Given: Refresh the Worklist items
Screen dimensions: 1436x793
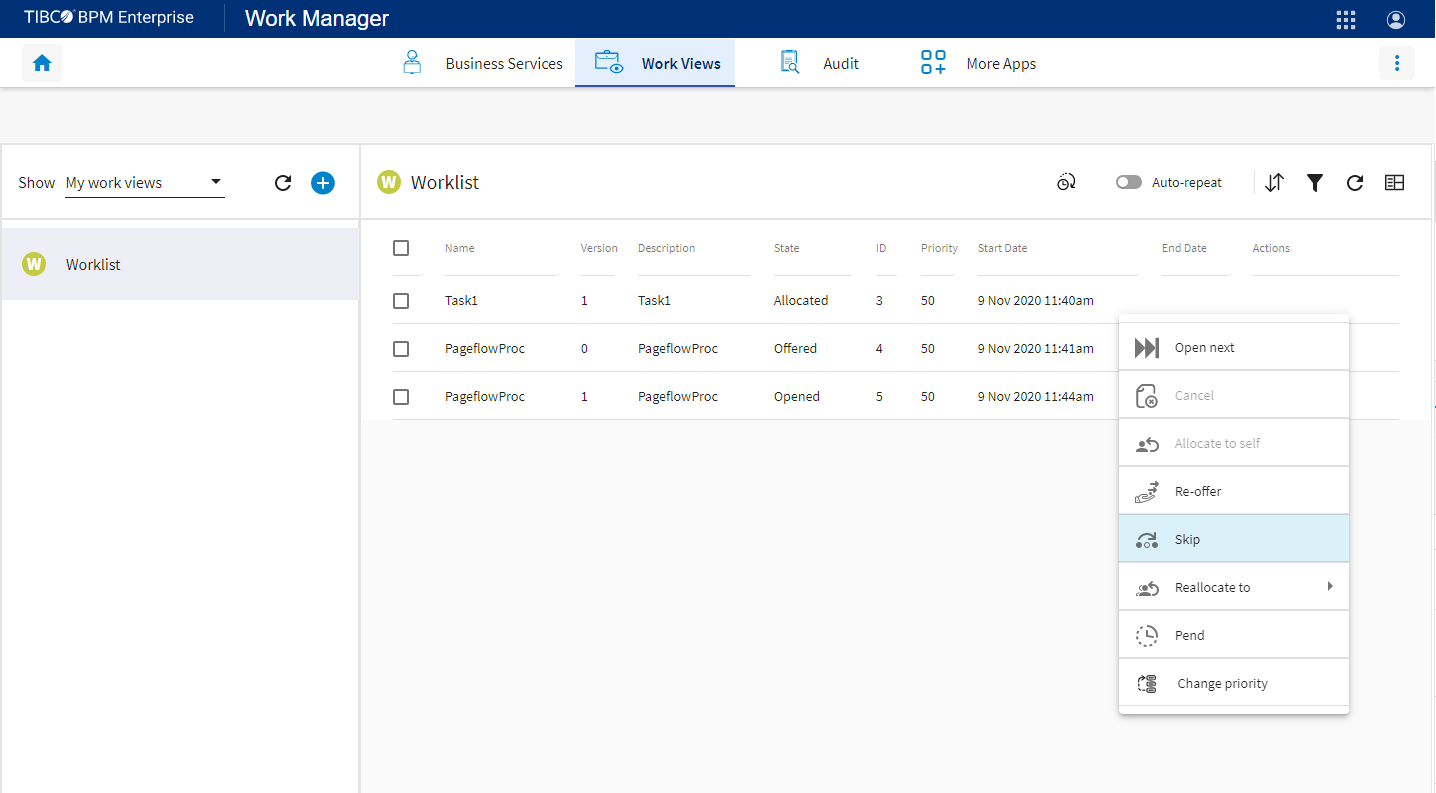Looking at the screenshot, I should [1355, 183].
